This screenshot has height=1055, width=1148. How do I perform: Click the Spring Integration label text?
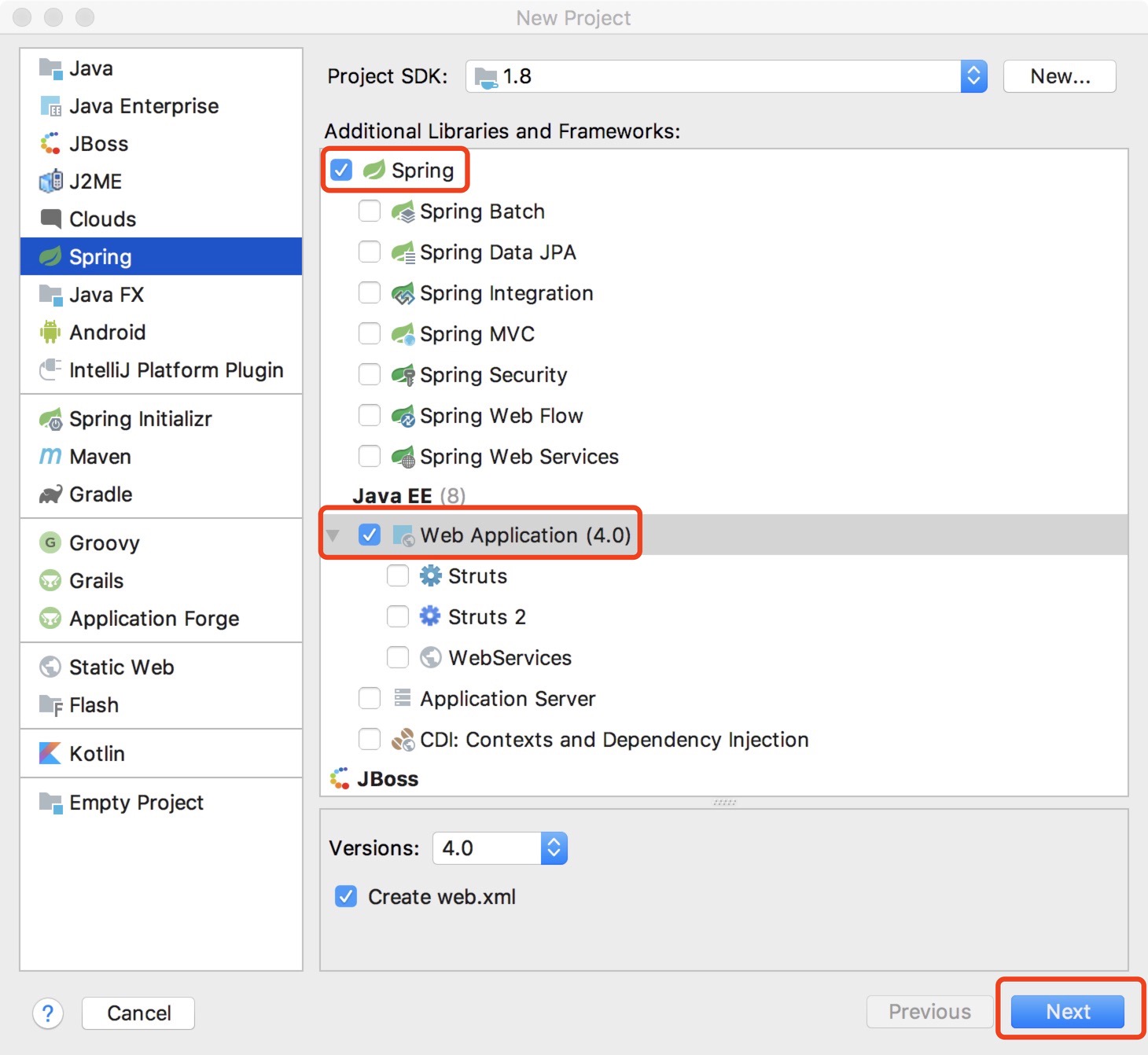tap(506, 293)
